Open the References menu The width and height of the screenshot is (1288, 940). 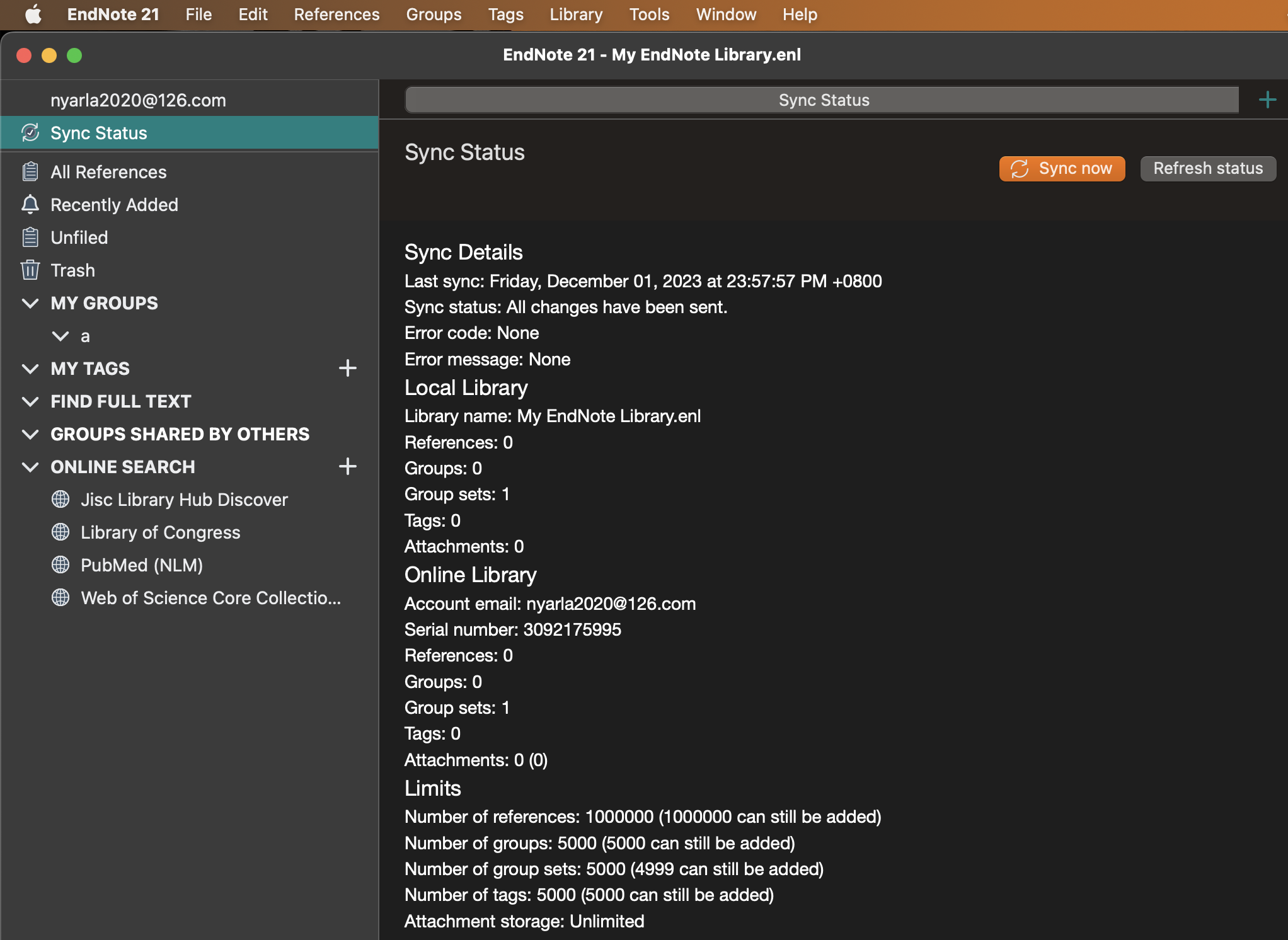(336, 14)
